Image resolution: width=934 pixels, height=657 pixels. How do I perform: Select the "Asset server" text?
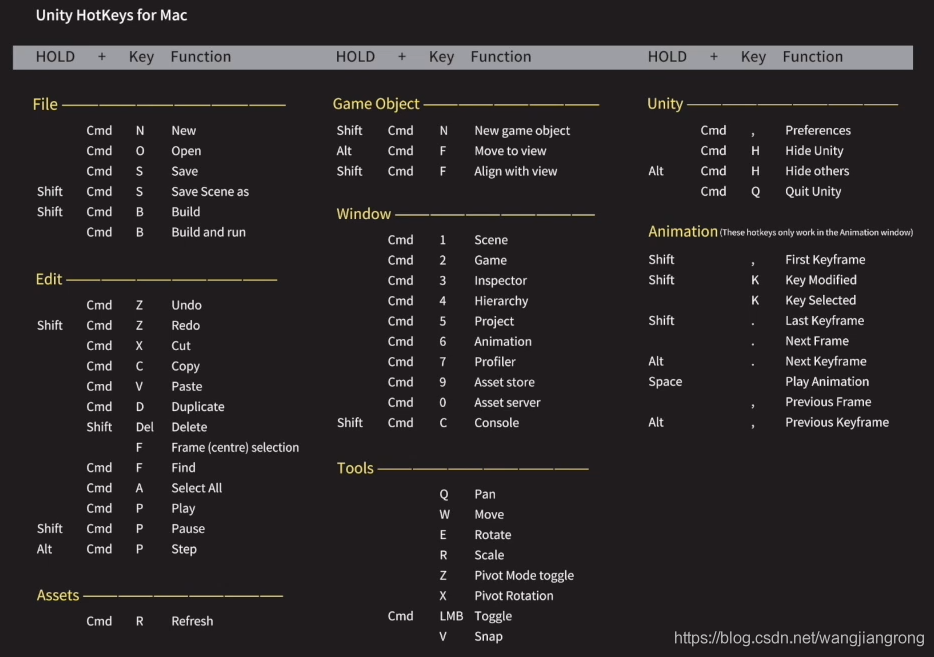click(x=508, y=403)
